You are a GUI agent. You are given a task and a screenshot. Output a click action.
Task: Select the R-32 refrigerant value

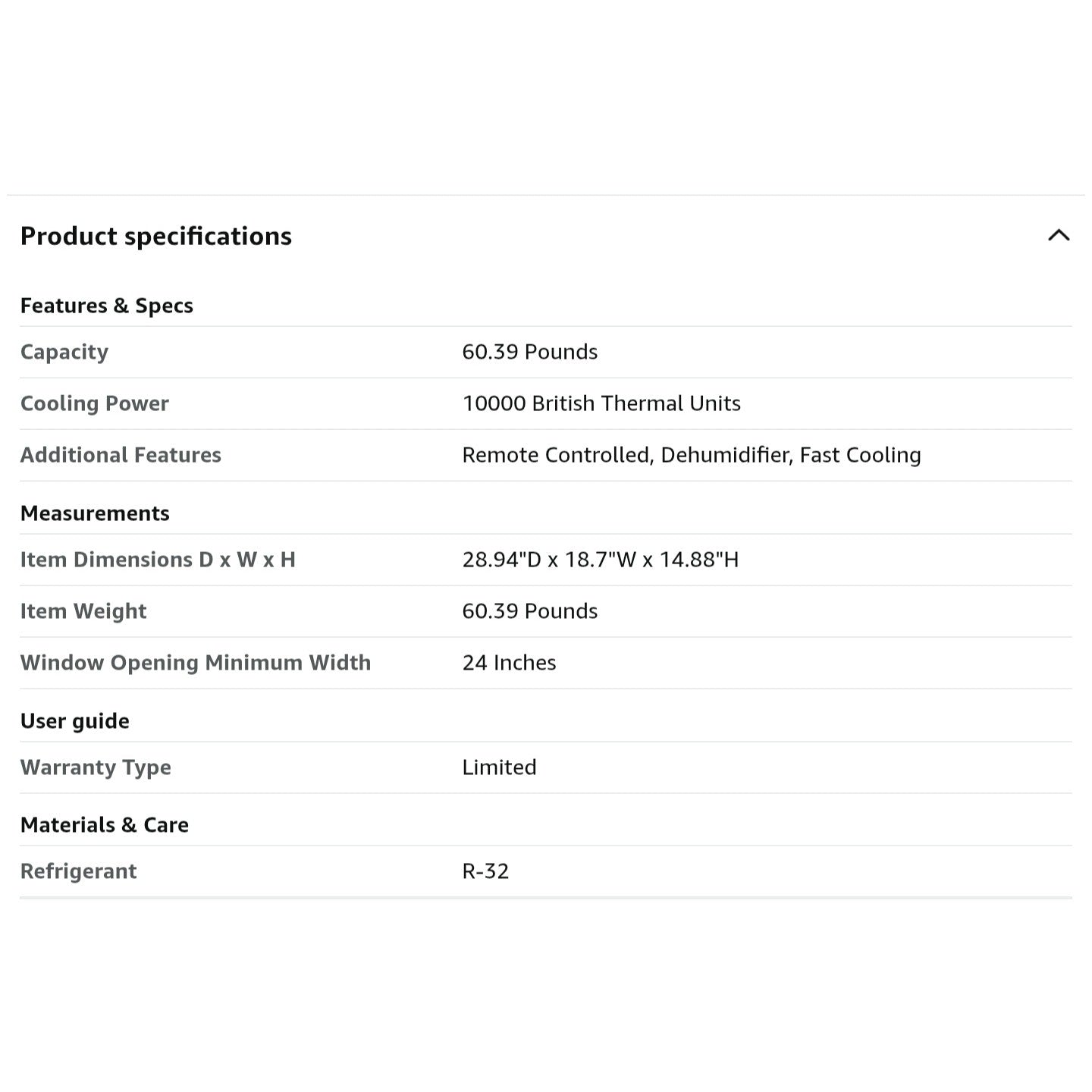485,871
